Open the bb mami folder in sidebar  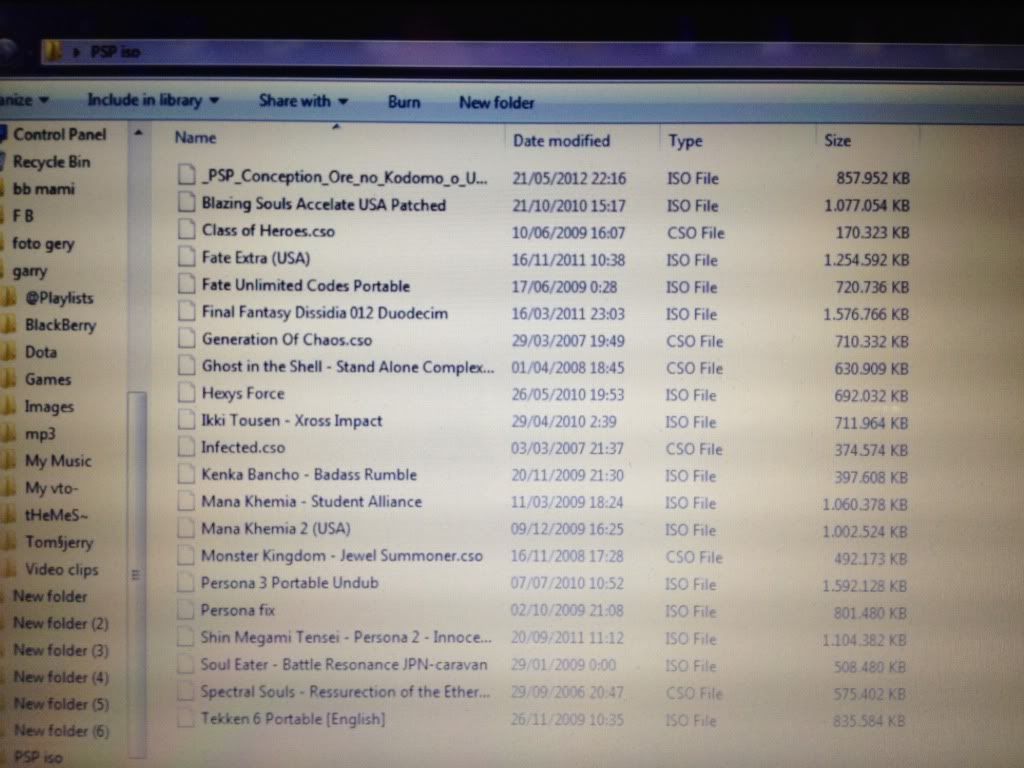pyautogui.click(x=44, y=189)
